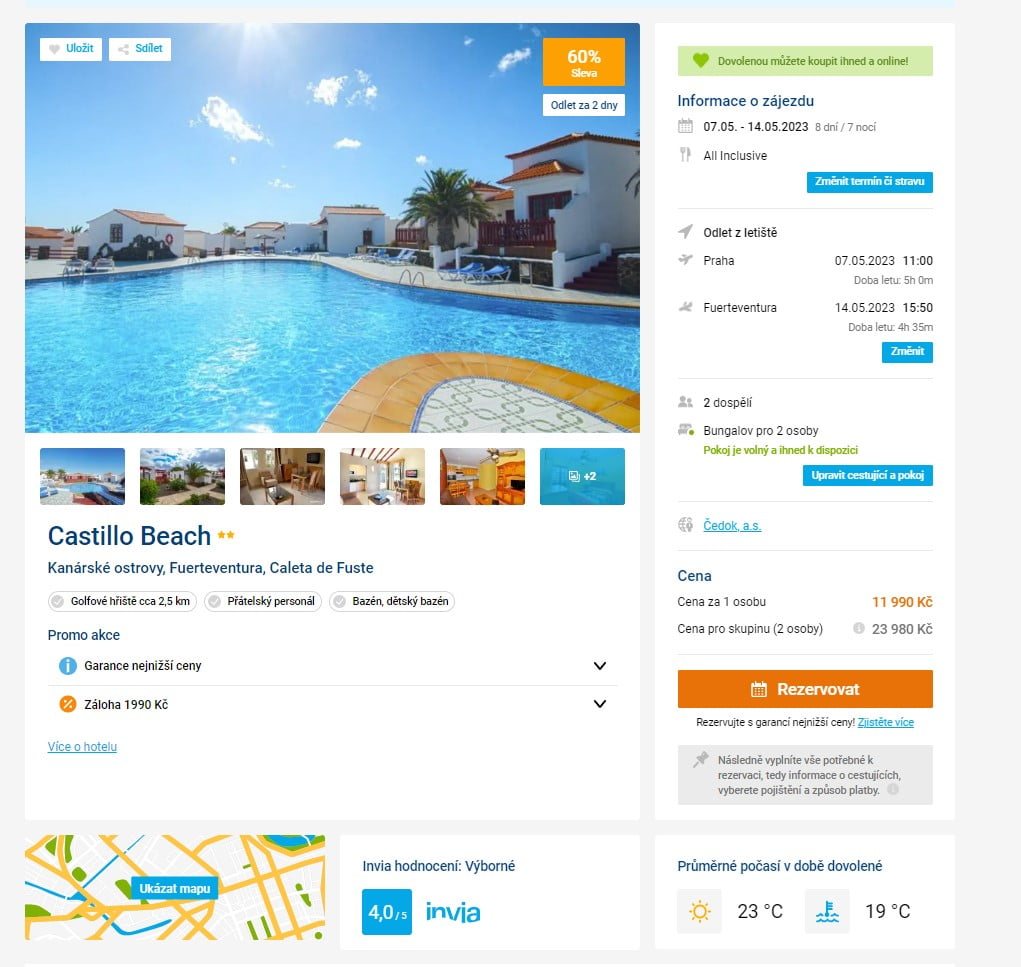The image size is (1021, 967).
Task: Click the calendar icon beside trip dates
Action: [686, 126]
